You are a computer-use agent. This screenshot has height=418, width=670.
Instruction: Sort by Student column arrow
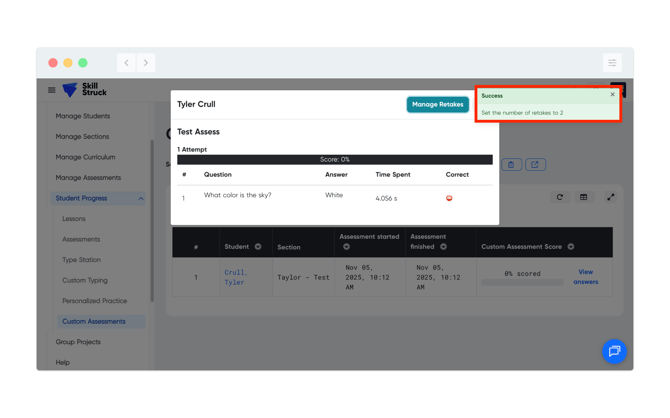click(258, 246)
